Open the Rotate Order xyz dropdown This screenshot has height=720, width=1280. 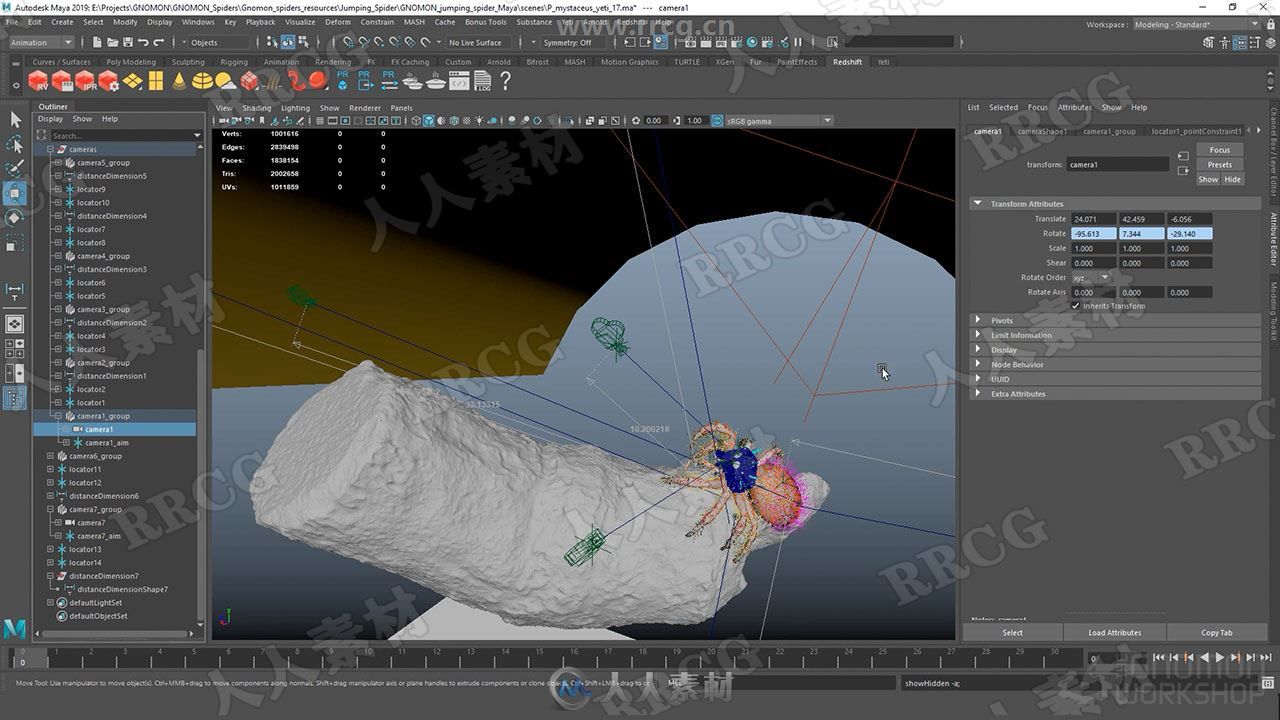tap(1090, 278)
